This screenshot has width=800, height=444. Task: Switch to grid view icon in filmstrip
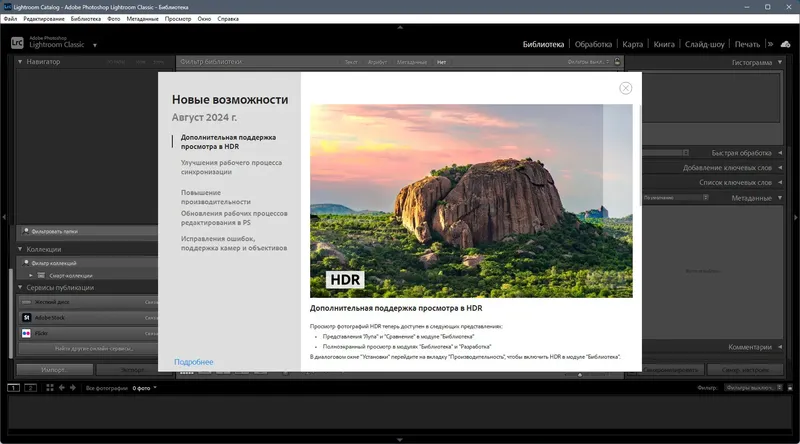(x=49, y=388)
